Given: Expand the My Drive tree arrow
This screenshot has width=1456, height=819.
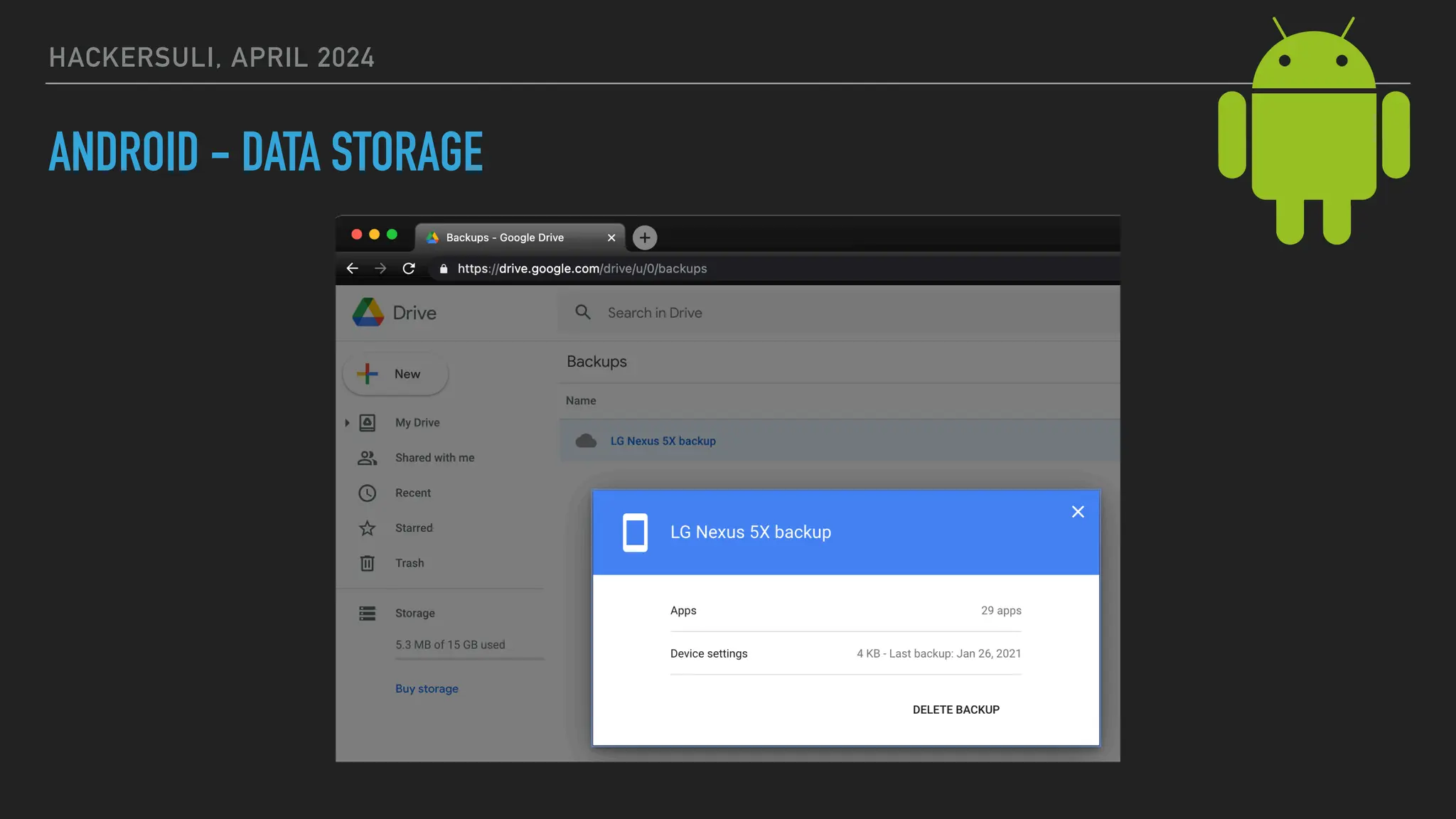Looking at the screenshot, I should point(347,423).
